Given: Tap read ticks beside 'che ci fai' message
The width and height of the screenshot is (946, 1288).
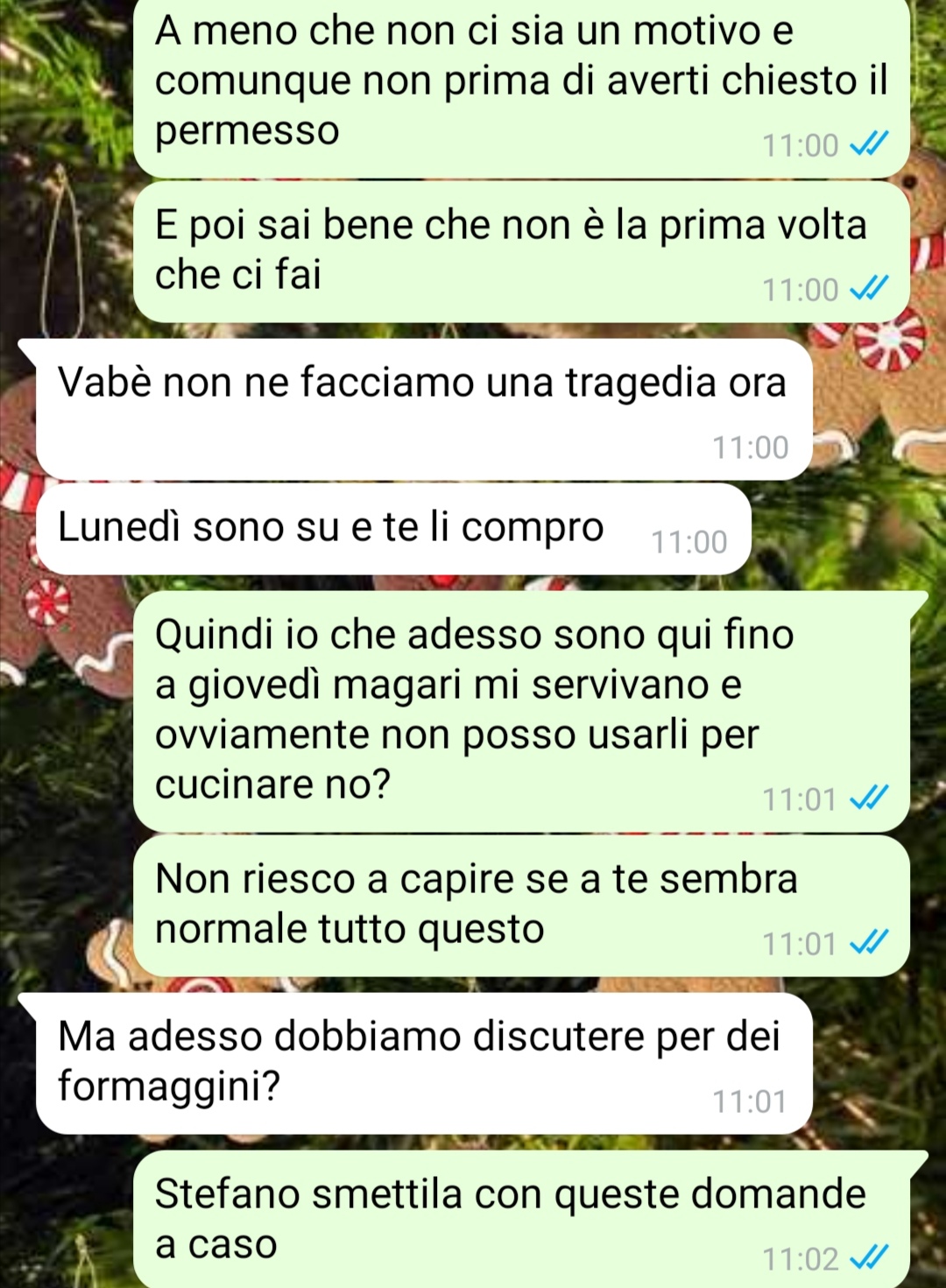Looking at the screenshot, I should (871, 287).
